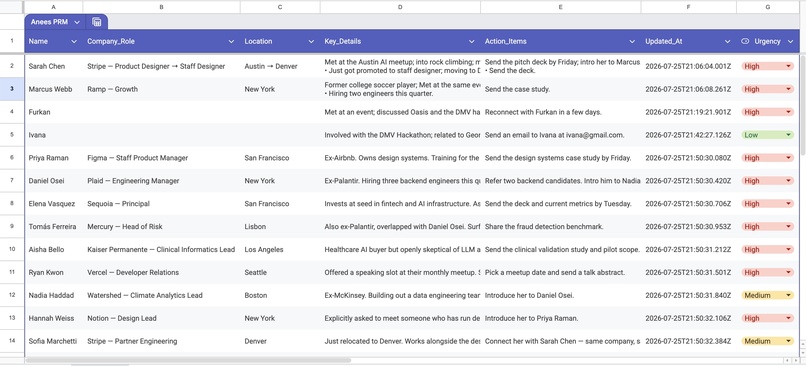Change Marcus Webb's High urgency chip
Viewport: 806px width, 366px height.
tap(767, 89)
